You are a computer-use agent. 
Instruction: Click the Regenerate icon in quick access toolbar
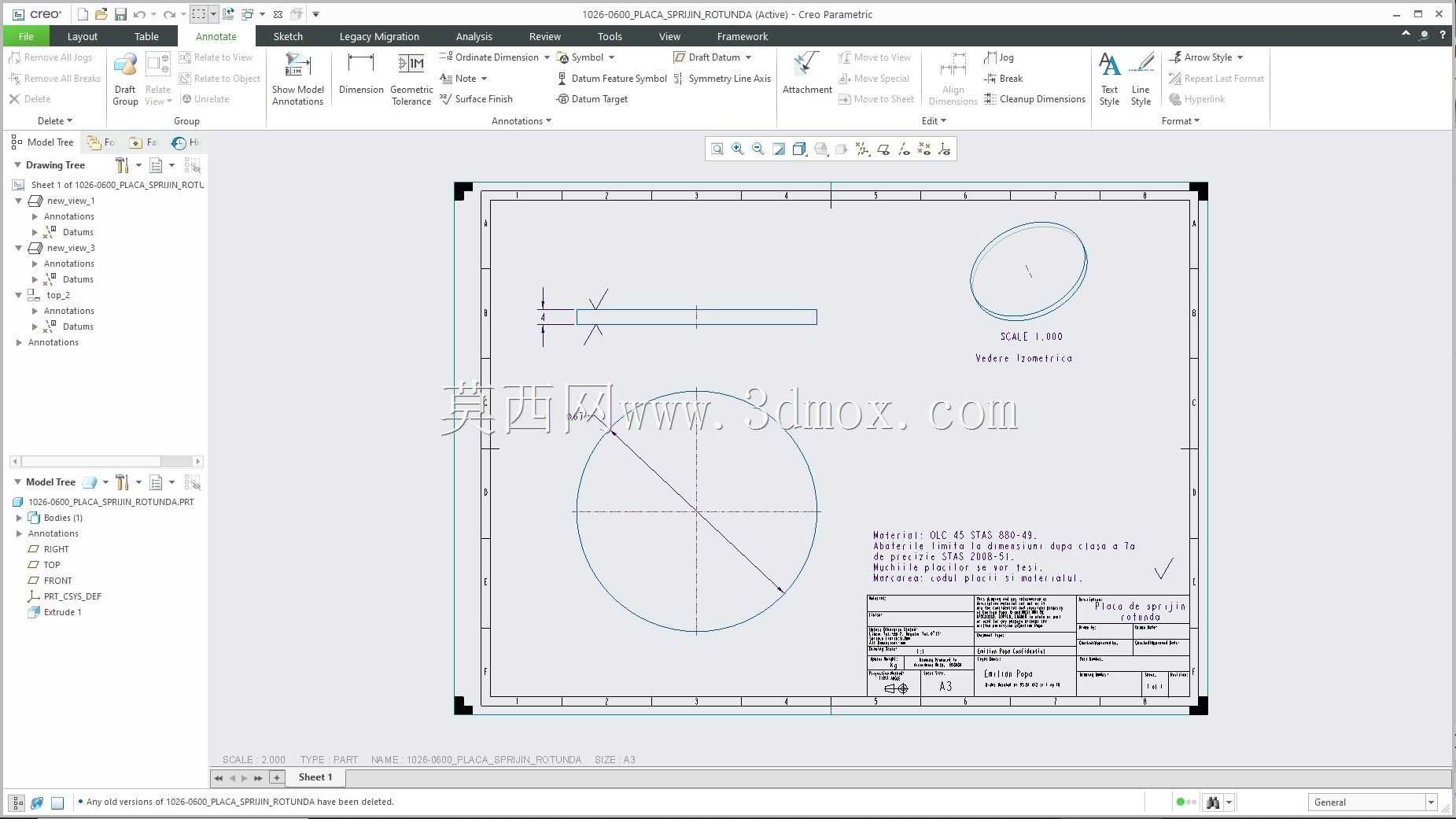click(x=228, y=14)
